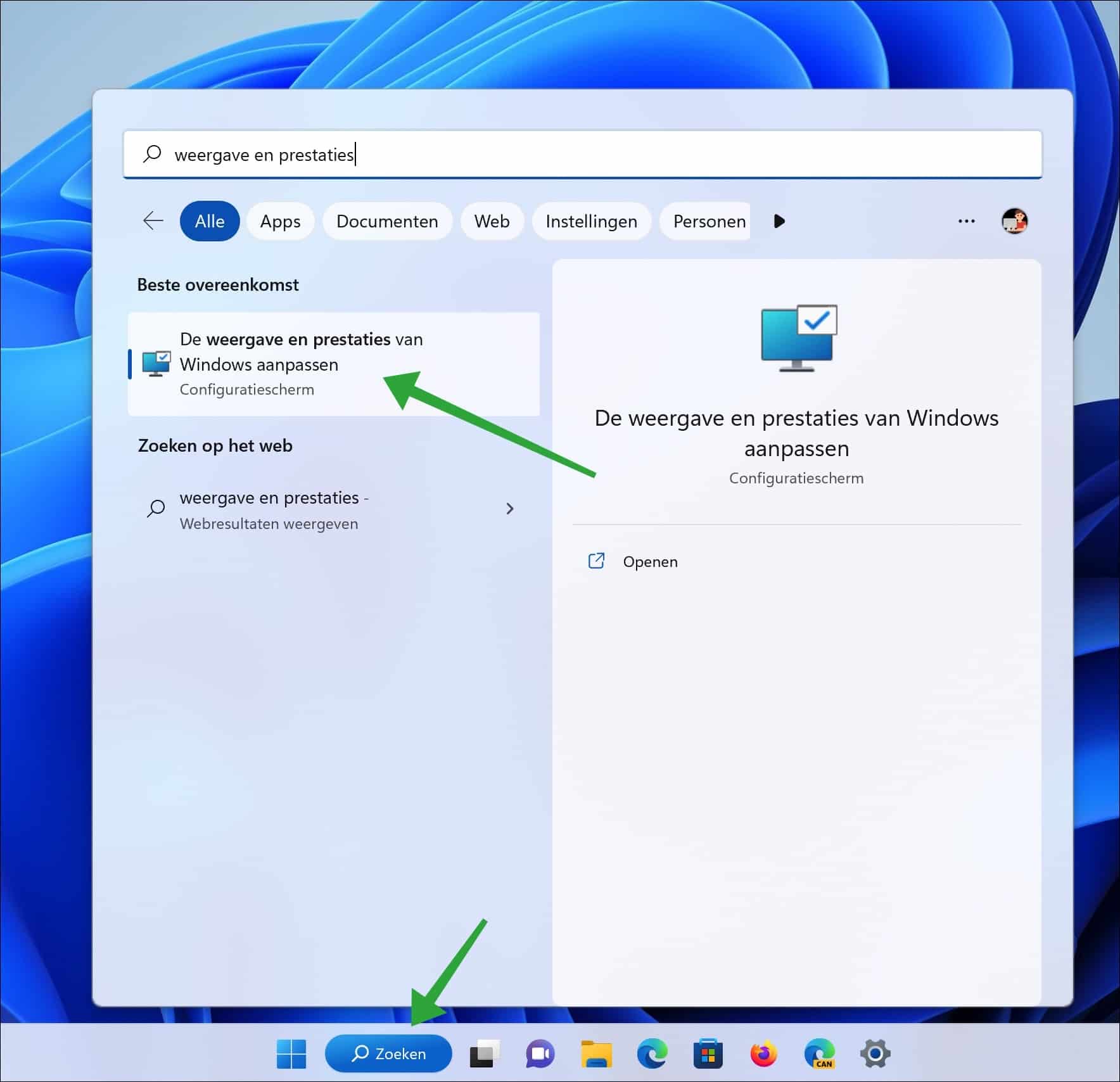Switch to the Apps filter
This screenshot has height=1082, width=1120.
(x=280, y=221)
